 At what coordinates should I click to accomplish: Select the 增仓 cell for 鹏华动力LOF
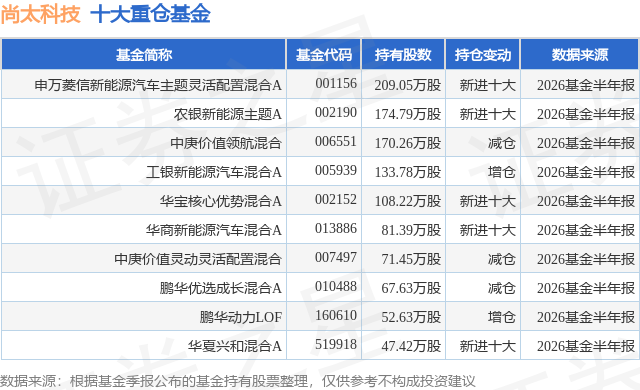click(x=502, y=317)
